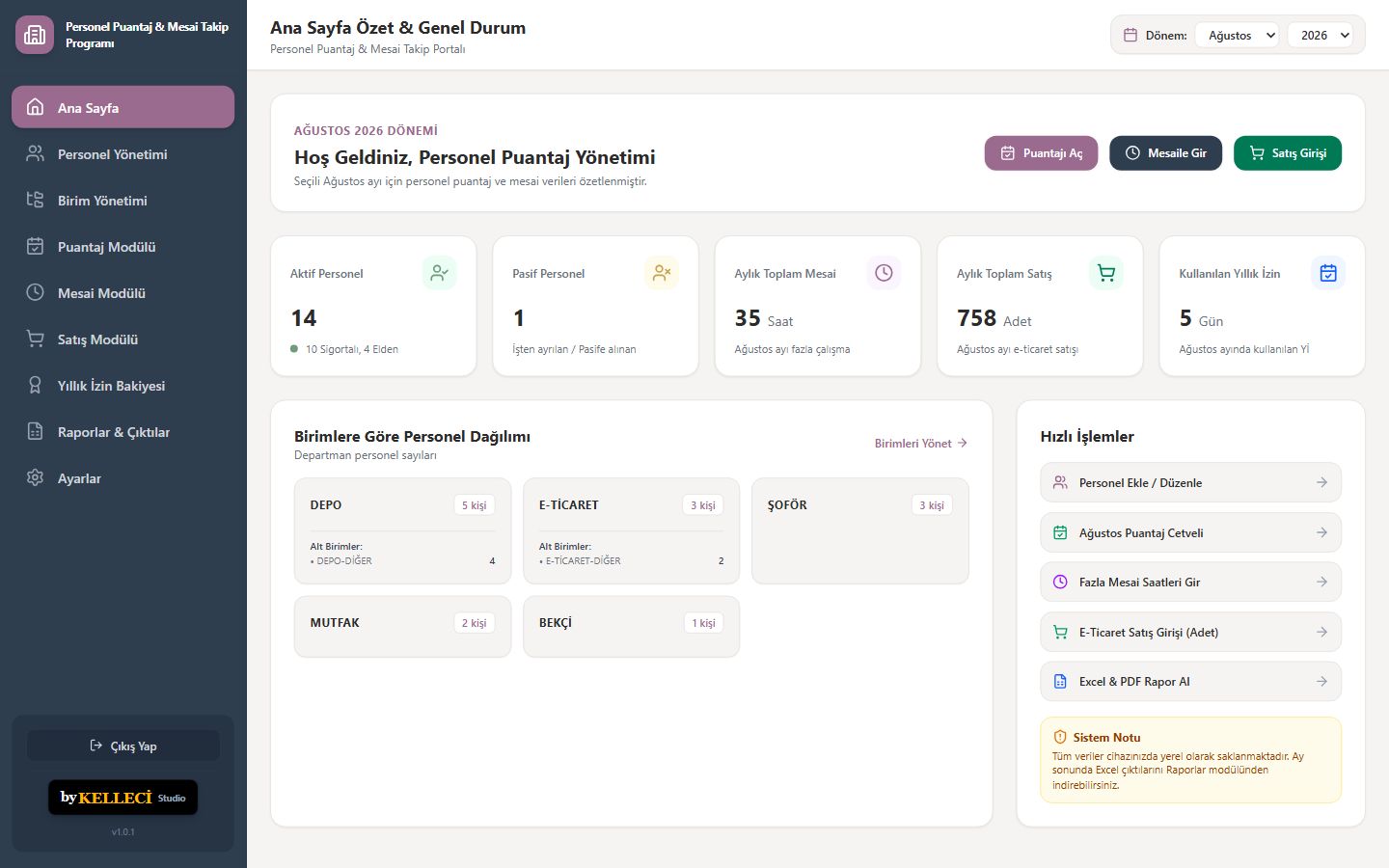Open the ŞOFÖR department card
Image resolution: width=1389 pixels, height=868 pixels.
tap(860, 531)
